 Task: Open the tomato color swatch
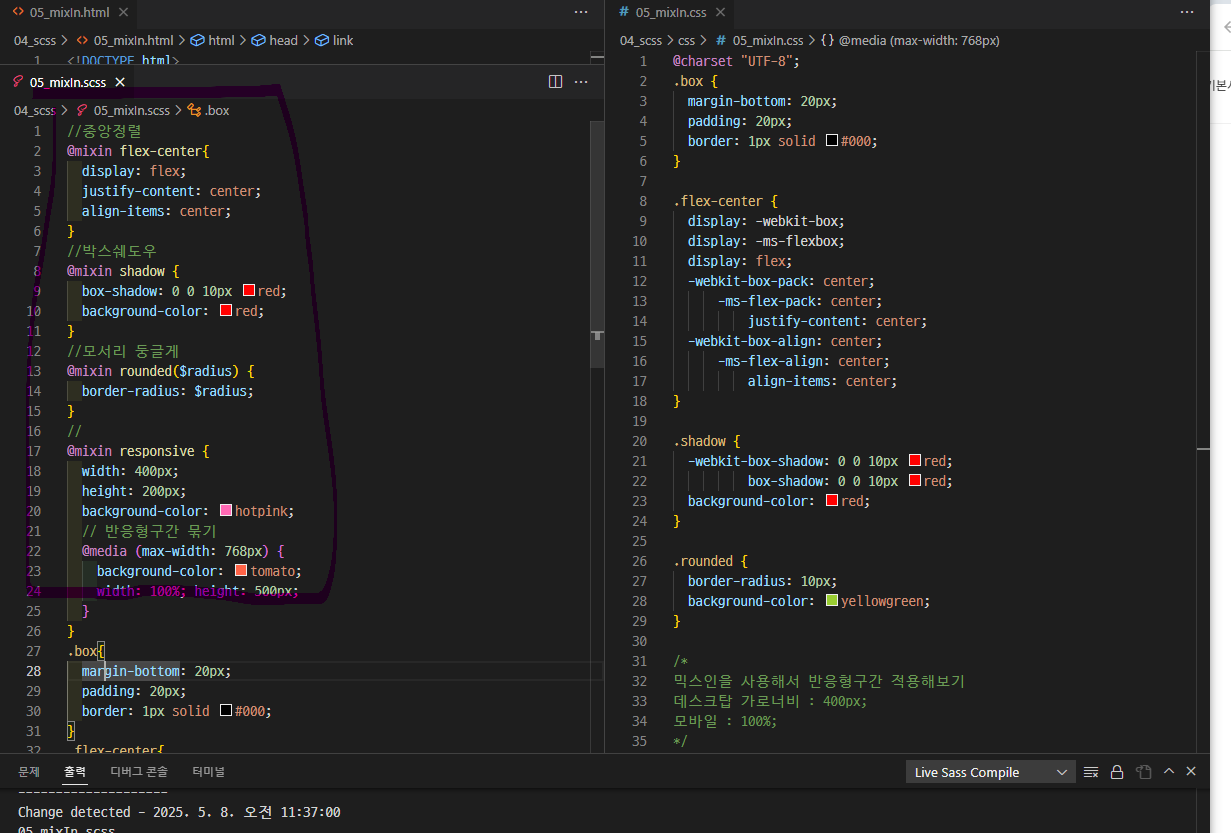click(x=240, y=571)
